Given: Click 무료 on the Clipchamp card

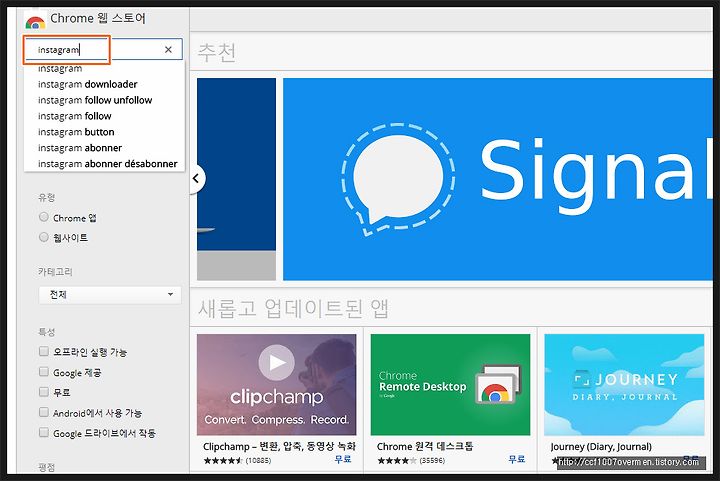Looking at the screenshot, I should click(343, 459).
